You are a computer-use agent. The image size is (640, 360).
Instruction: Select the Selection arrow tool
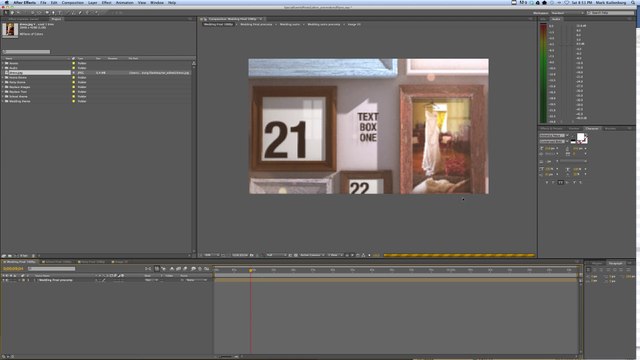click(6, 13)
